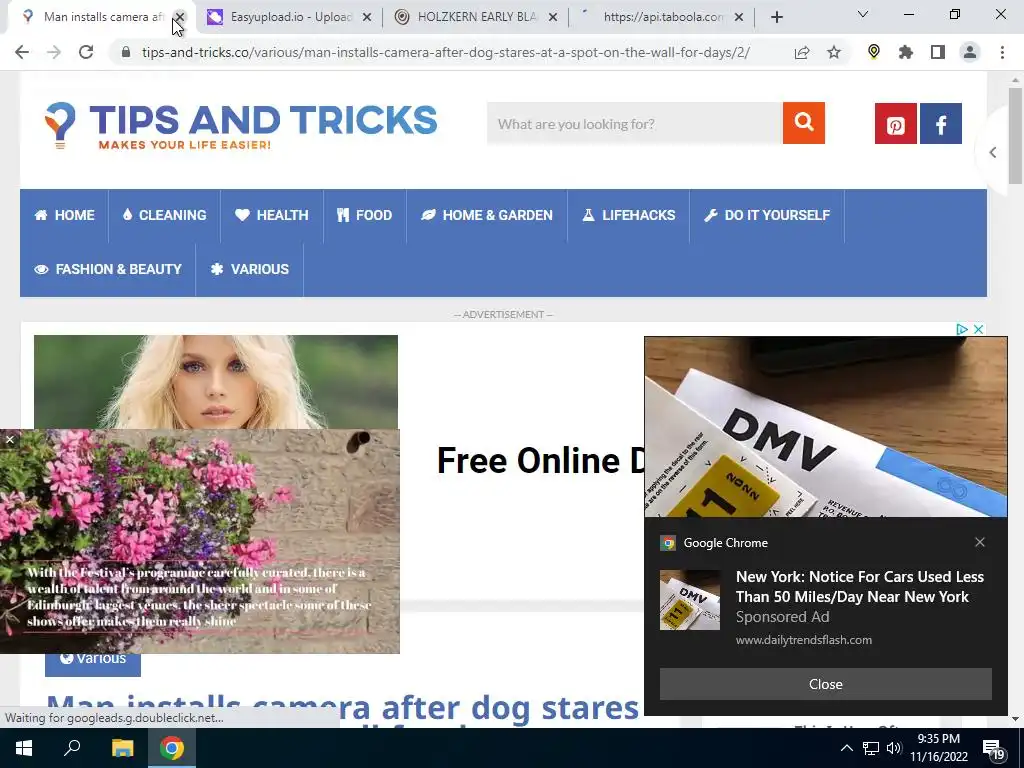Close the Easyupload.io tab
Screen dimensions: 1024x768
367,17
